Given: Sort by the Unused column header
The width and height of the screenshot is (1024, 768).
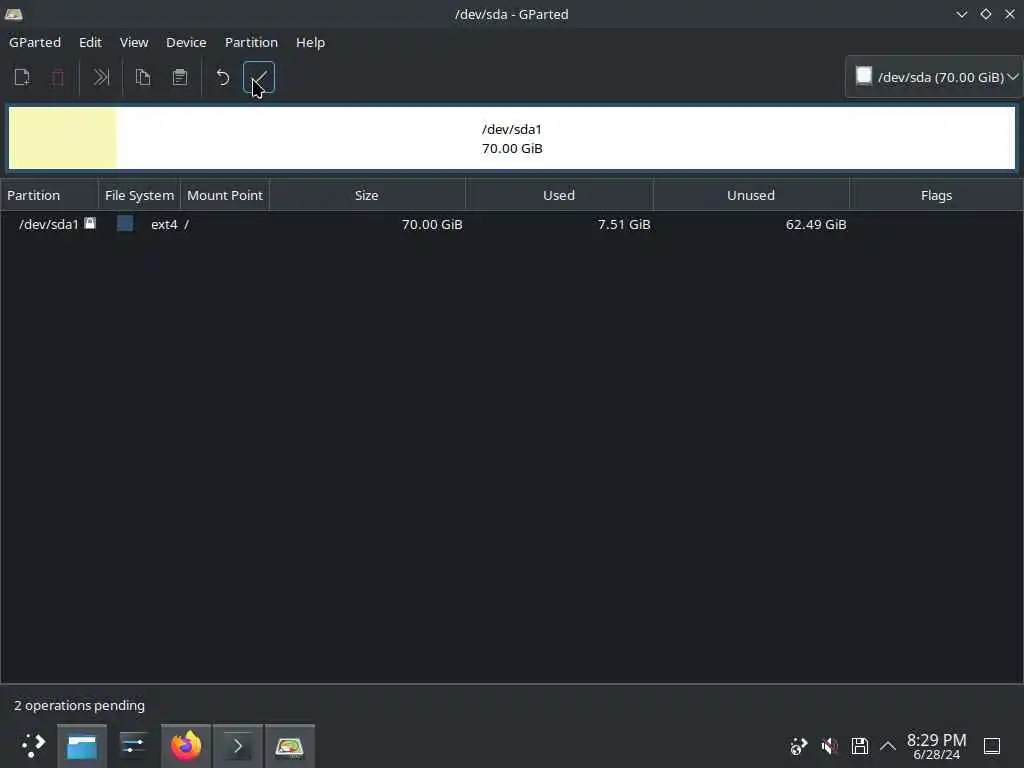Looking at the screenshot, I should click(x=751, y=195).
